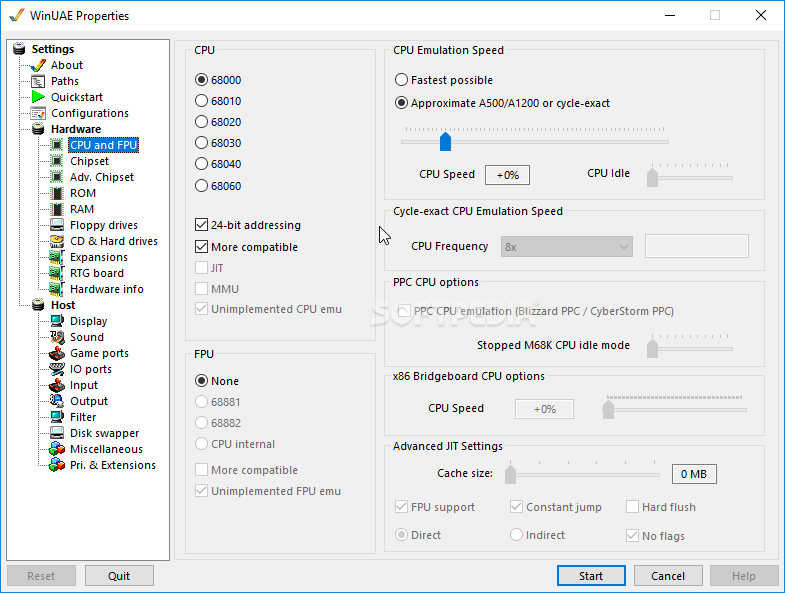Click the Help button

click(x=744, y=576)
